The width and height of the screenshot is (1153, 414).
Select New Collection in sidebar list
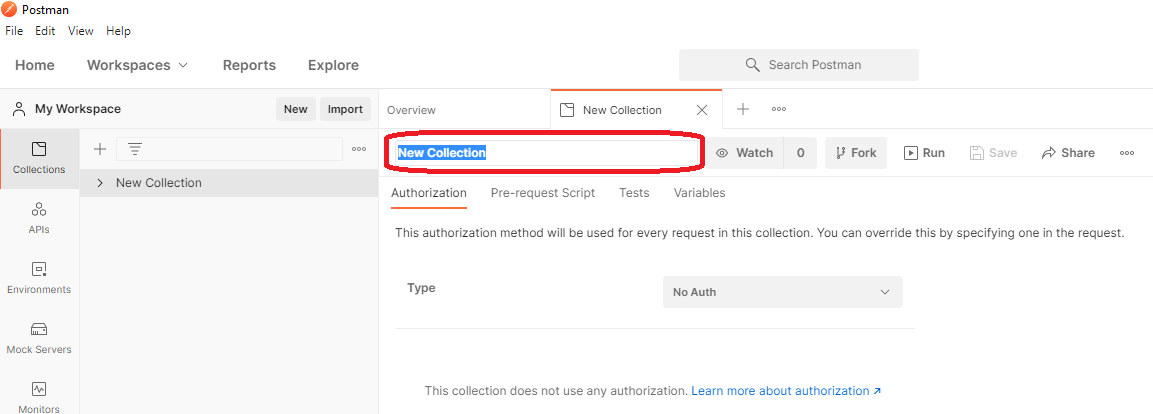coord(229,183)
